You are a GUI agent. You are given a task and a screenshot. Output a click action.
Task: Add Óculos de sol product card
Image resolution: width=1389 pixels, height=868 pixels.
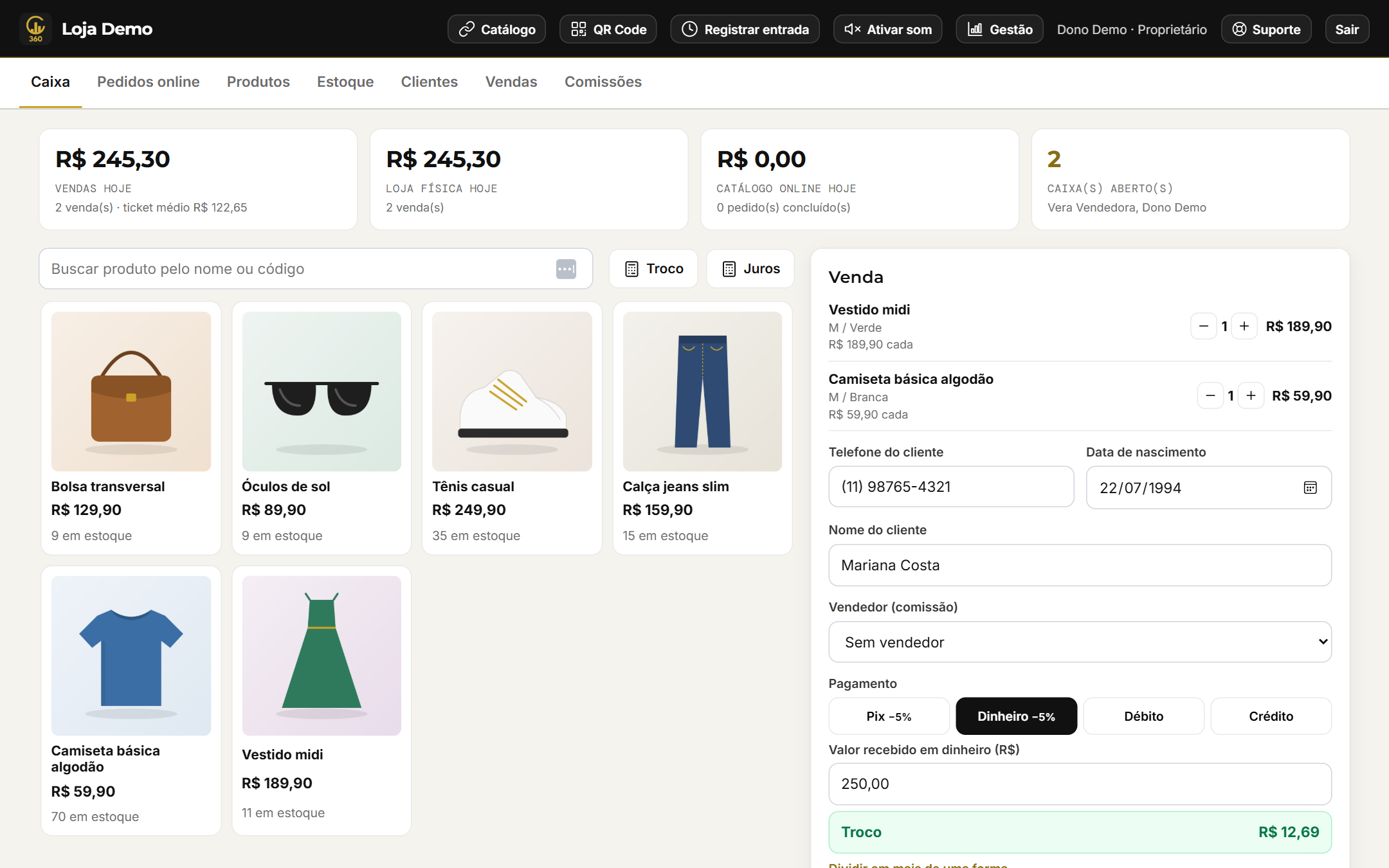click(x=322, y=428)
